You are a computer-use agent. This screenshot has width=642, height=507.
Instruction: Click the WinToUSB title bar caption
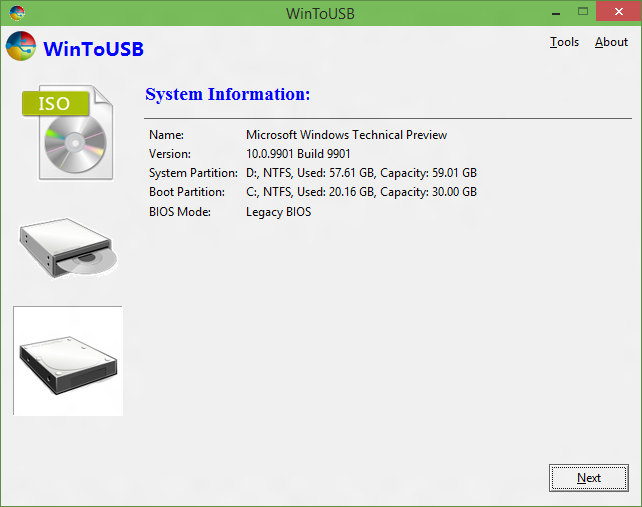coord(320,14)
